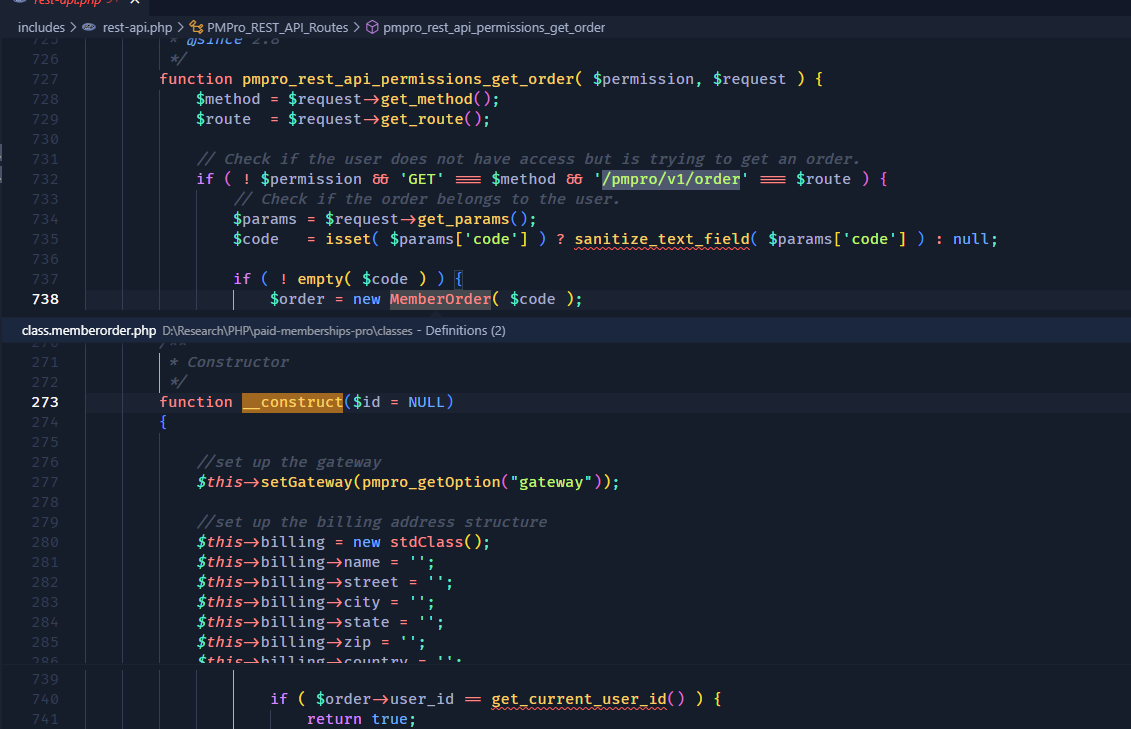Click billing->street on line 282

(330, 582)
